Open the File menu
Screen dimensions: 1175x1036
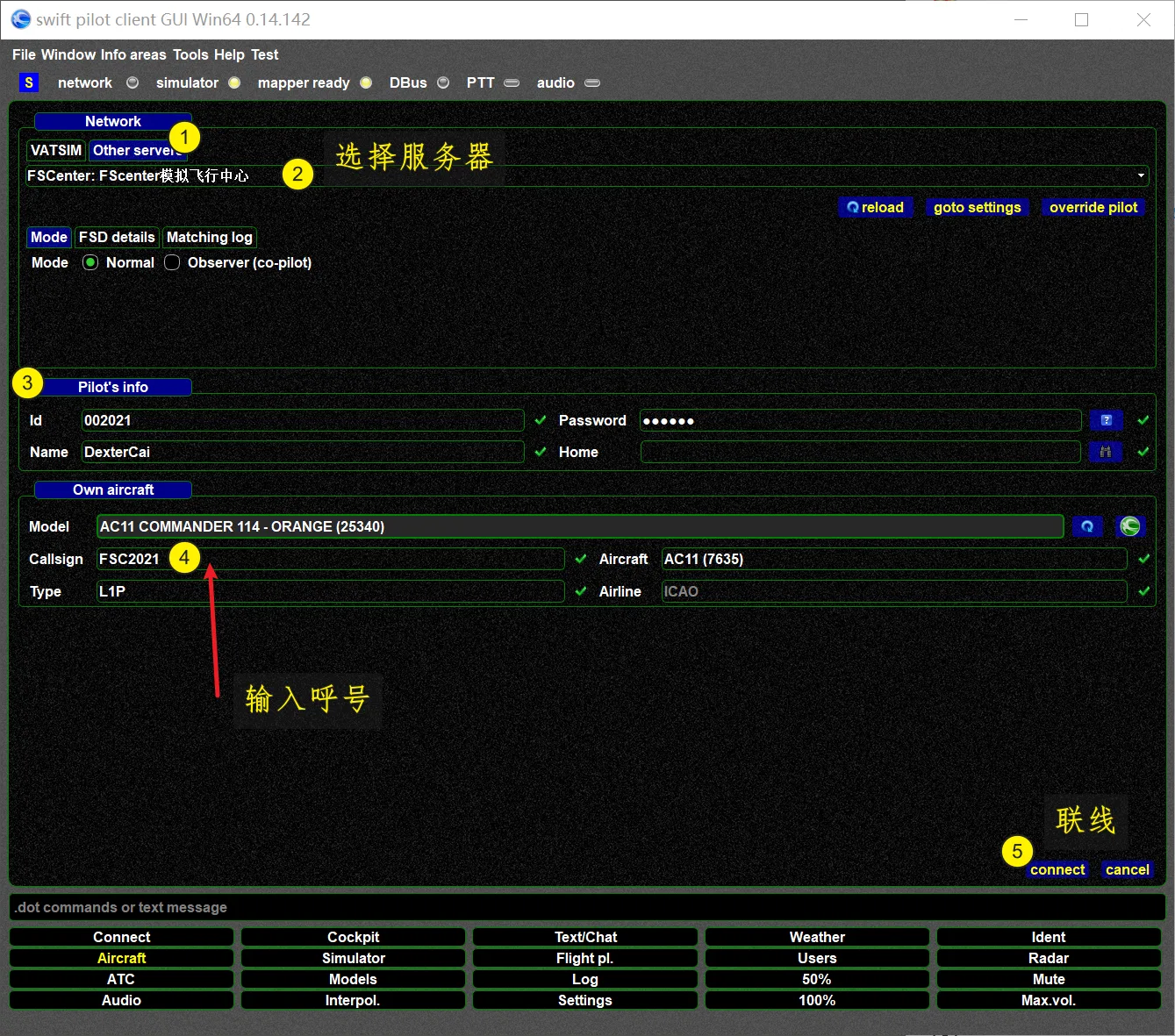[x=24, y=54]
